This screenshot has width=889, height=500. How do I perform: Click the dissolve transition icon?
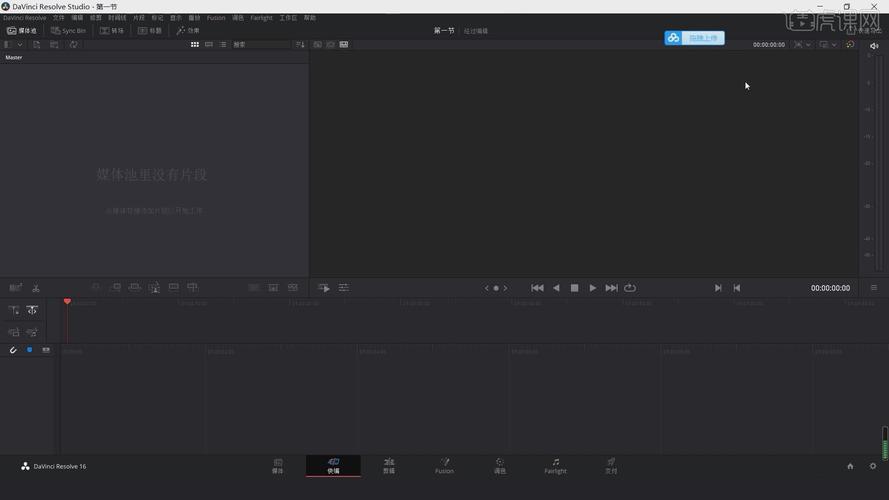point(273,288)
